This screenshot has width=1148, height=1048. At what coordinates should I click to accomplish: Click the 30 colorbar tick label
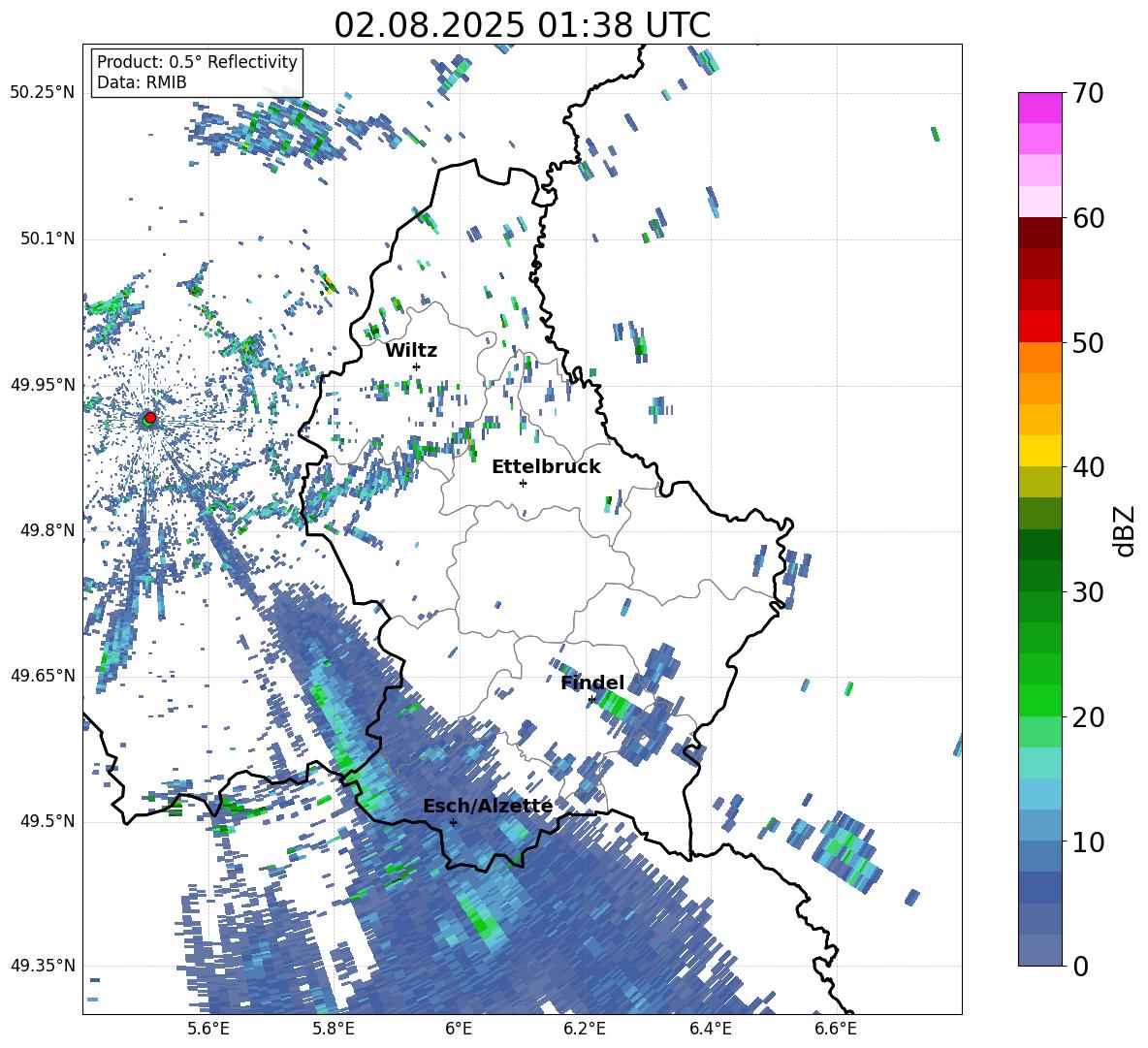[1088, 592]
